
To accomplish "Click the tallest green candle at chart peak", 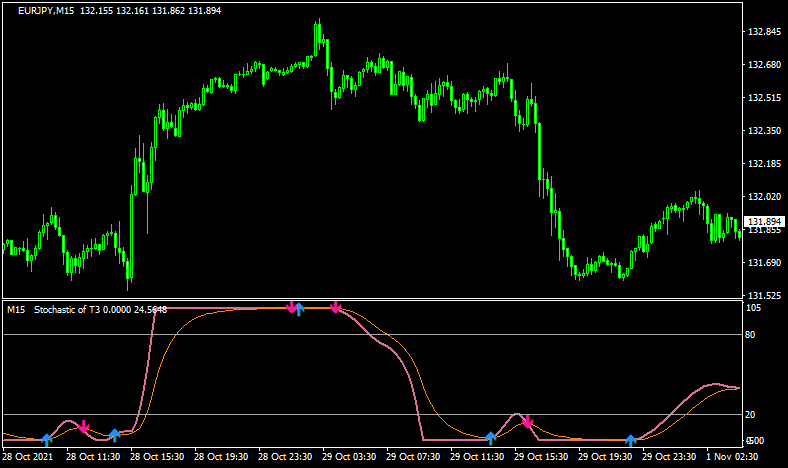I will click(x=317, y=38).
